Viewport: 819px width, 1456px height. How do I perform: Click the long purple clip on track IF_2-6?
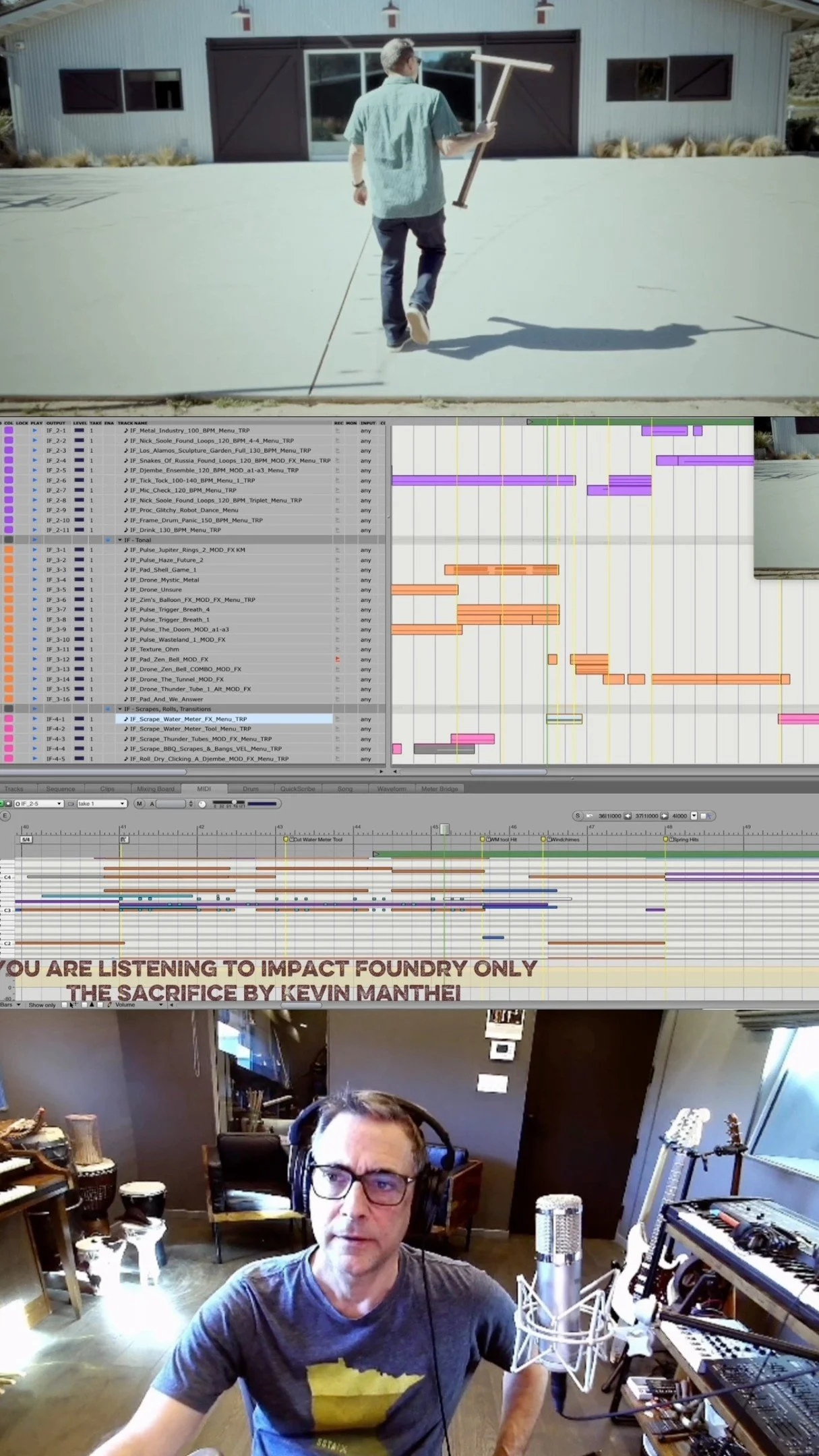pyautogui.click(x=483, y=480)
